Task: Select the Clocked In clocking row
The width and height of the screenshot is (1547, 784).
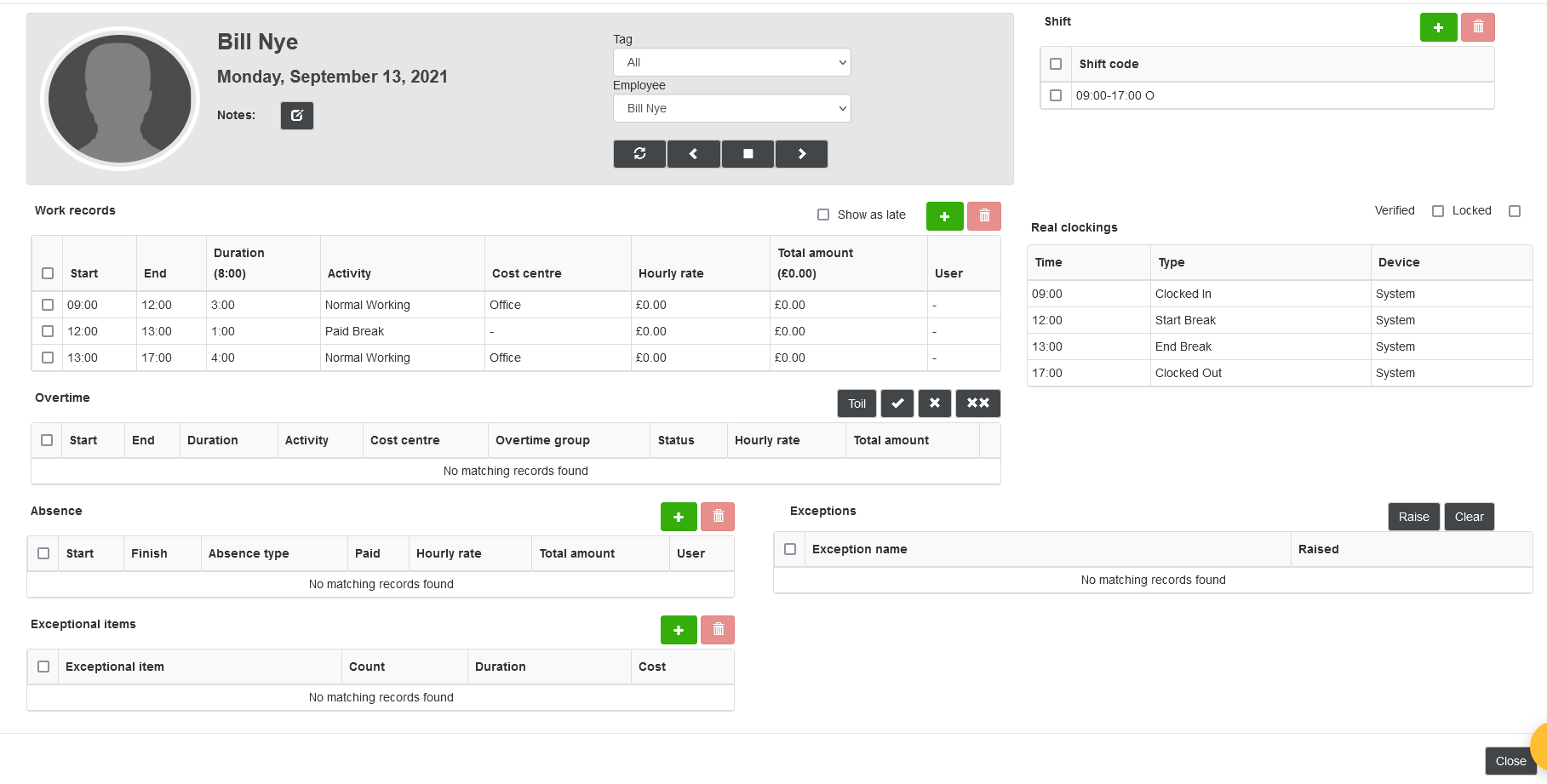Action: [1280, 294]
